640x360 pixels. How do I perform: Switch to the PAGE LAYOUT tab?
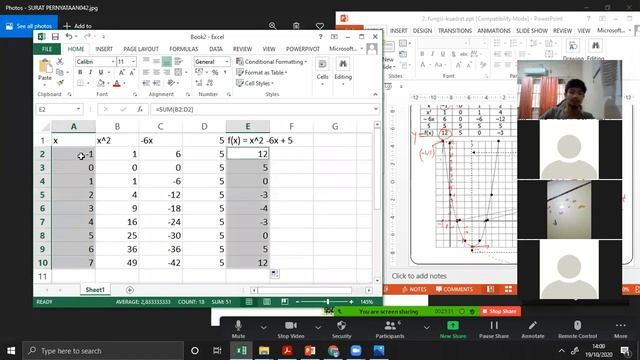141,49
